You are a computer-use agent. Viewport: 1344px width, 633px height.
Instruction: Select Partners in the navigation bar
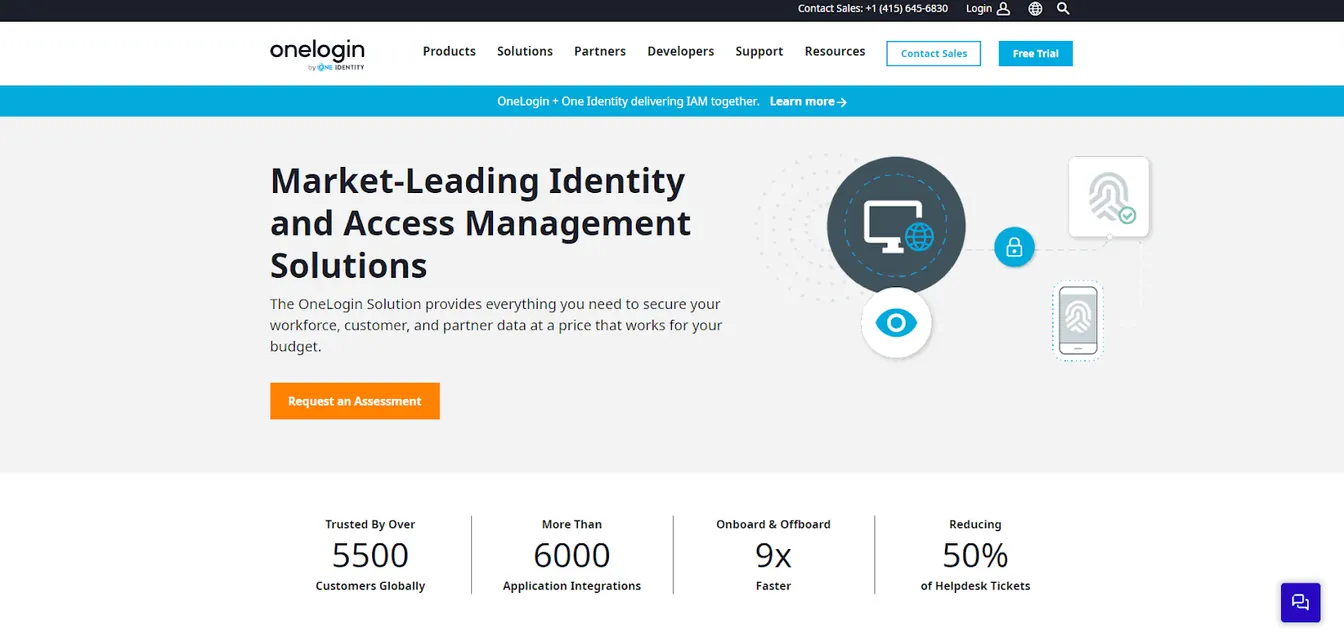pyautogui.click(x=600, y=51)
